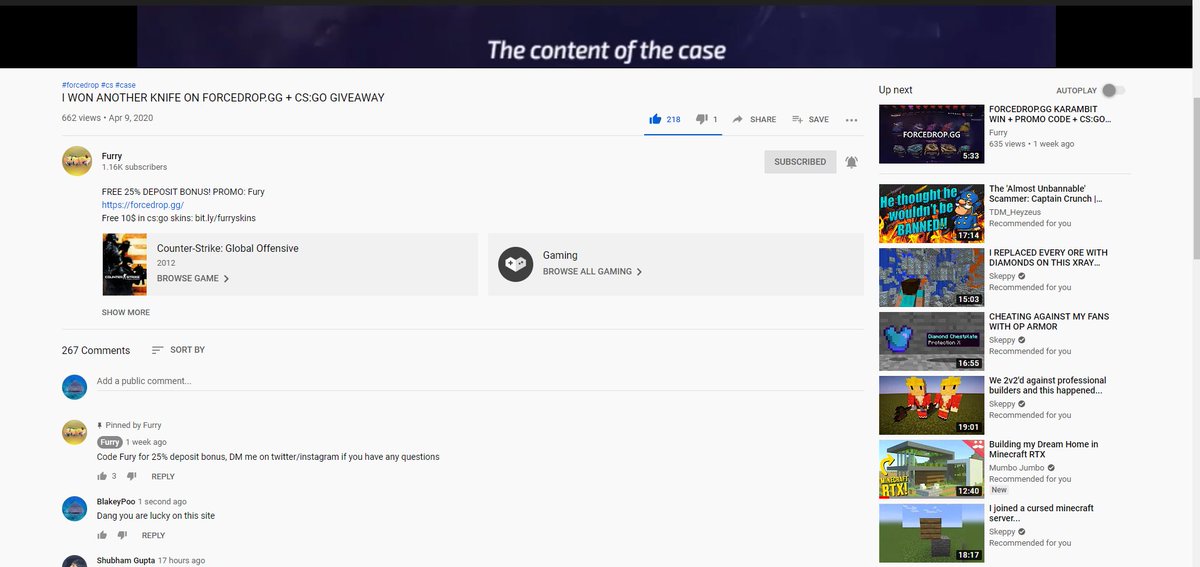Click BlakeyPoo's '1 second ago' timestamp
The image size is (1200, 567).
pos(162,501)
